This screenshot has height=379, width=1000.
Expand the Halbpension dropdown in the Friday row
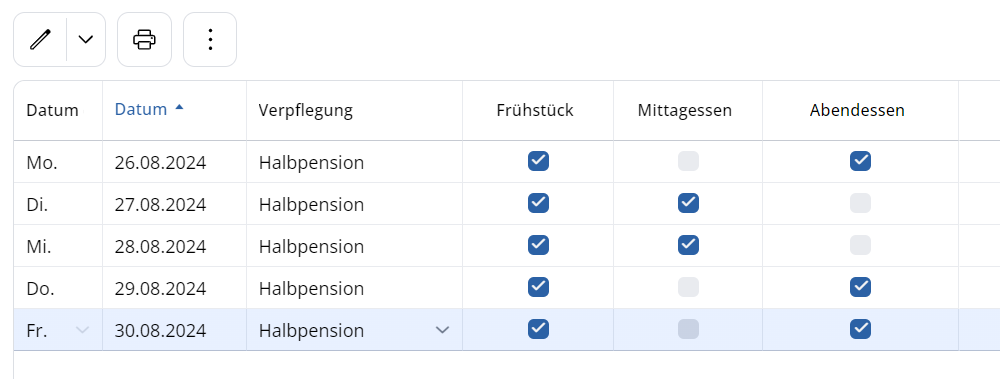(x=442, y=330)
